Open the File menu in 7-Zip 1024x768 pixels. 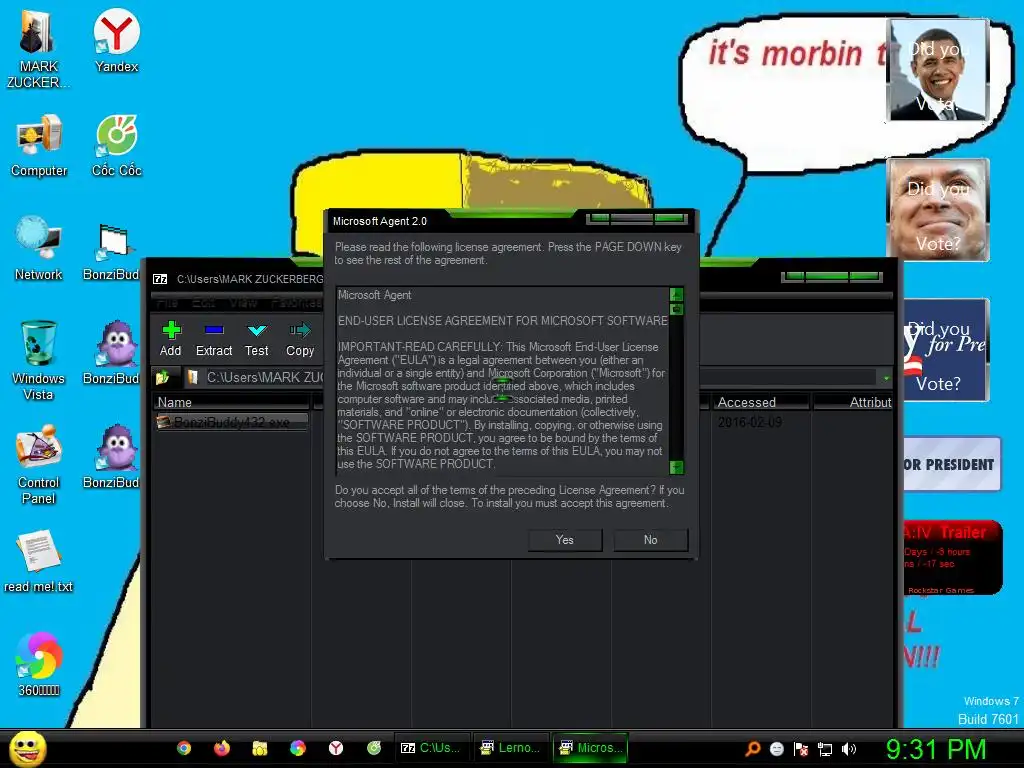167,302
